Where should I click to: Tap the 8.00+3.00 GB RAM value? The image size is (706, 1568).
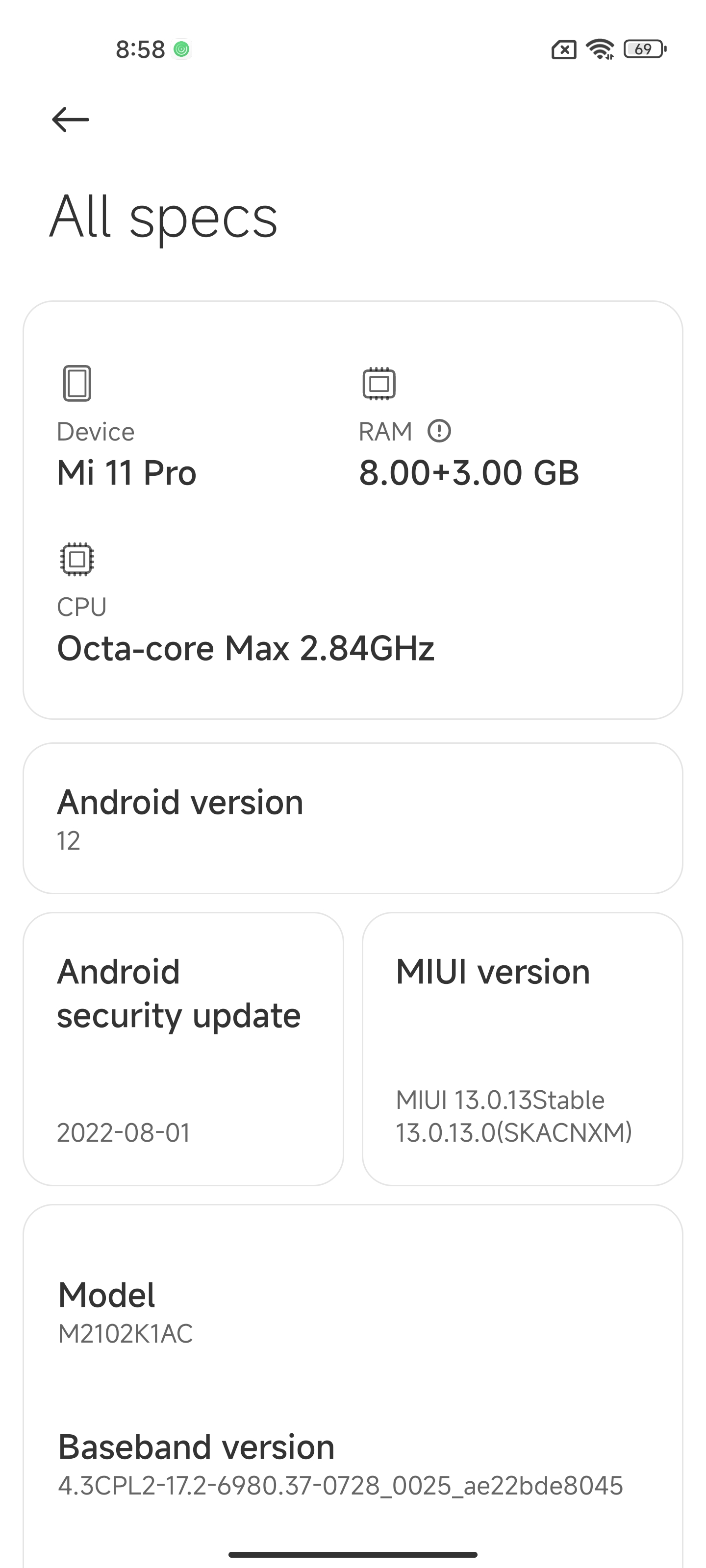(468, 473)
